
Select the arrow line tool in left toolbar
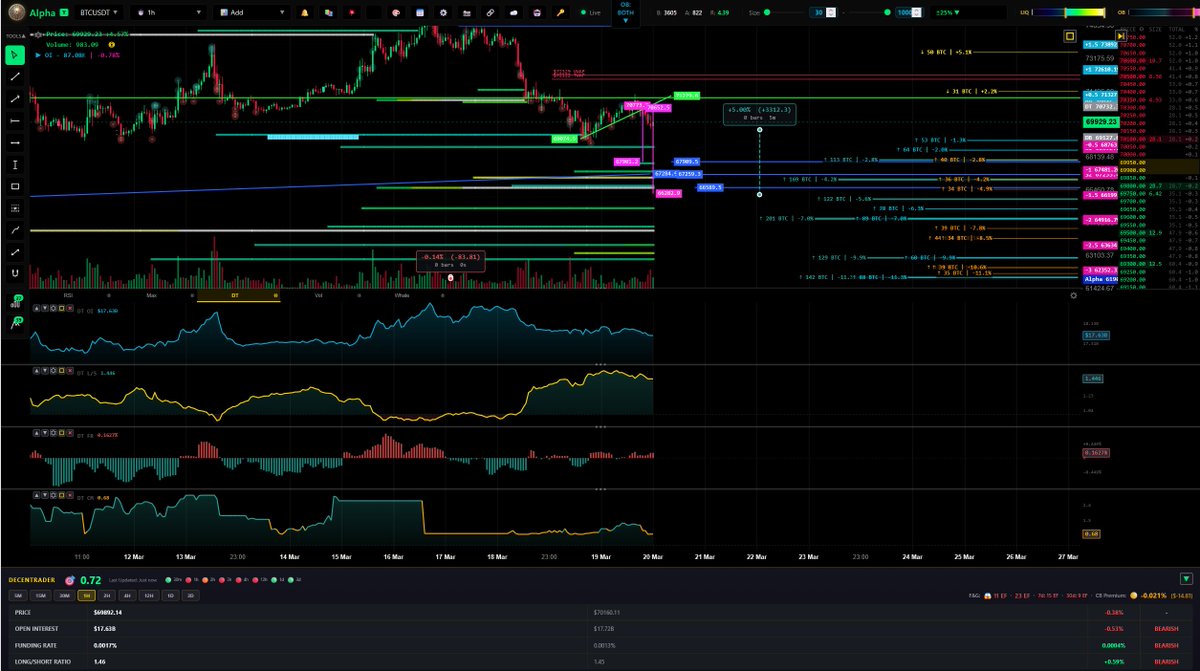[x=15, y=98]
